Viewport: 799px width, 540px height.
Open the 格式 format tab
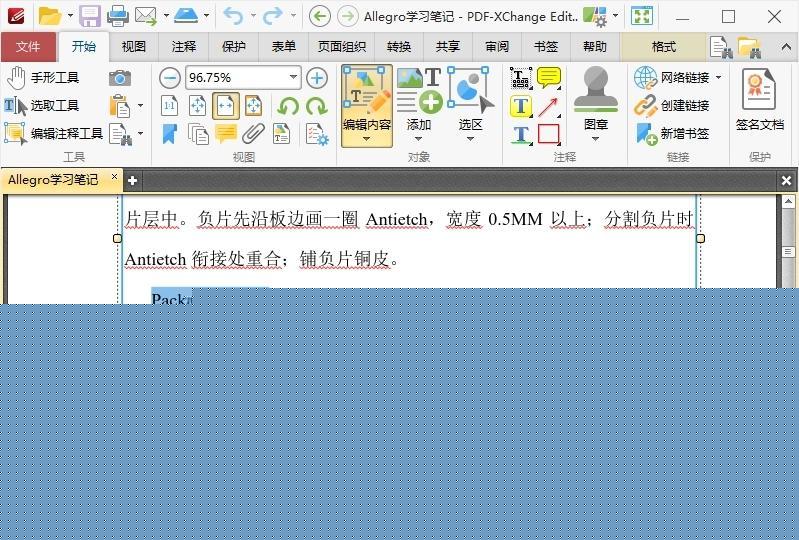coord(663,47)
